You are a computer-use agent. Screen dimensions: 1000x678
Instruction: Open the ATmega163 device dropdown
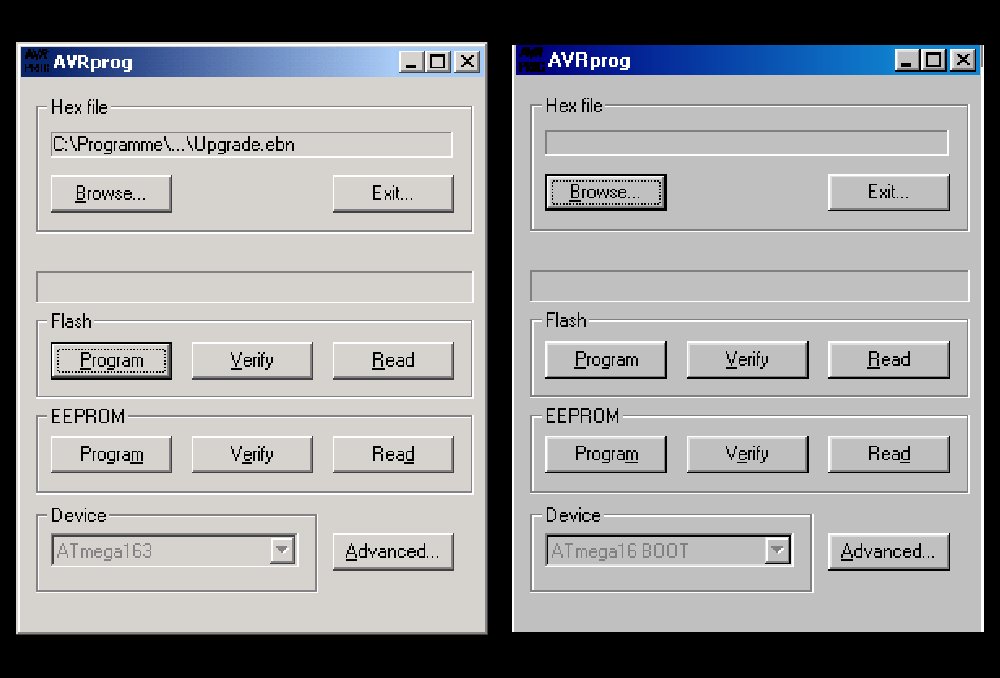281,550
